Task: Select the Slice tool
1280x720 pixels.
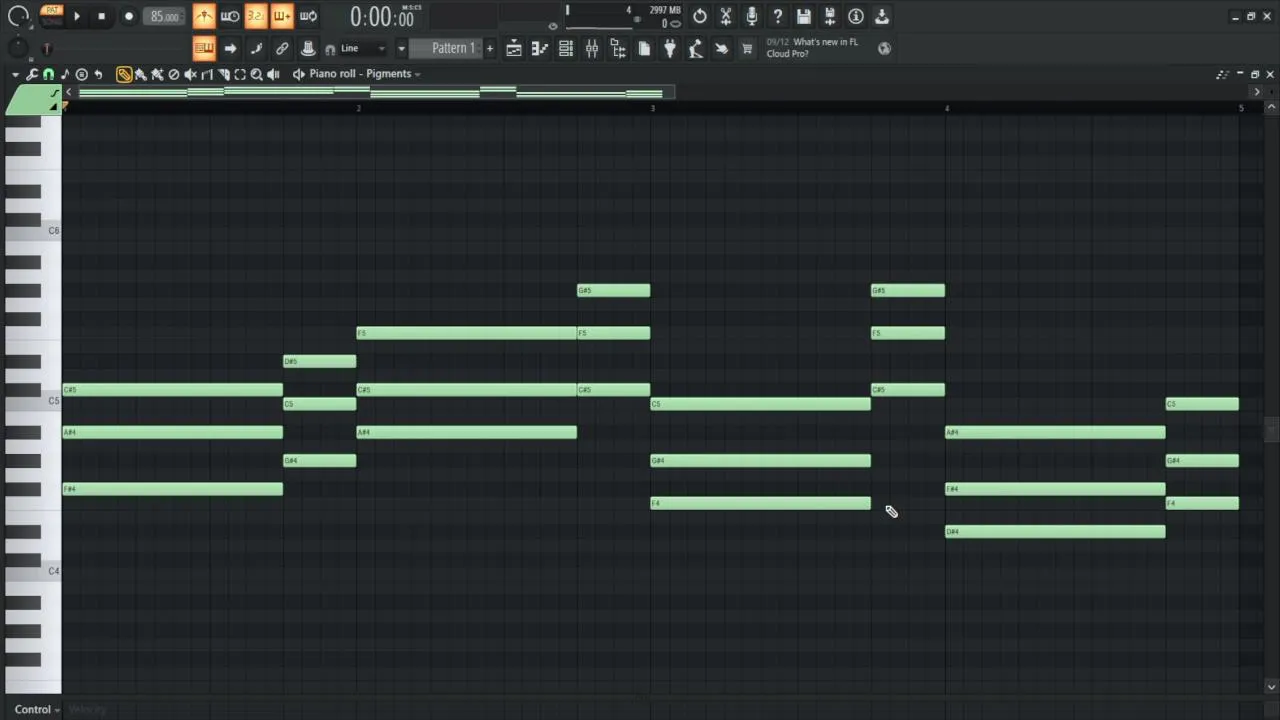Action: pyautogui.click(x=223, y=74)
